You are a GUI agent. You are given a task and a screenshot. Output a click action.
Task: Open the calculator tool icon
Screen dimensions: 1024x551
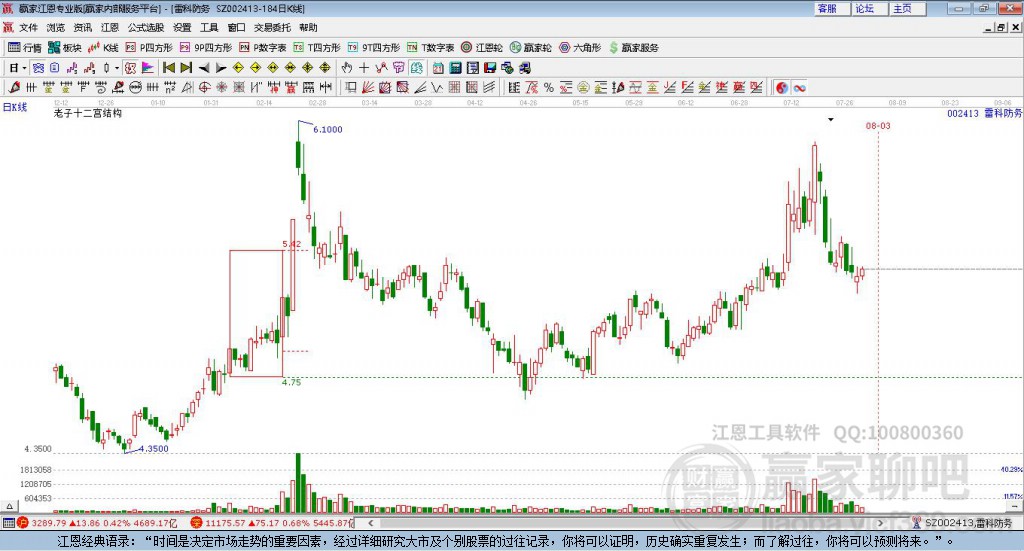(x=455, y=68)
